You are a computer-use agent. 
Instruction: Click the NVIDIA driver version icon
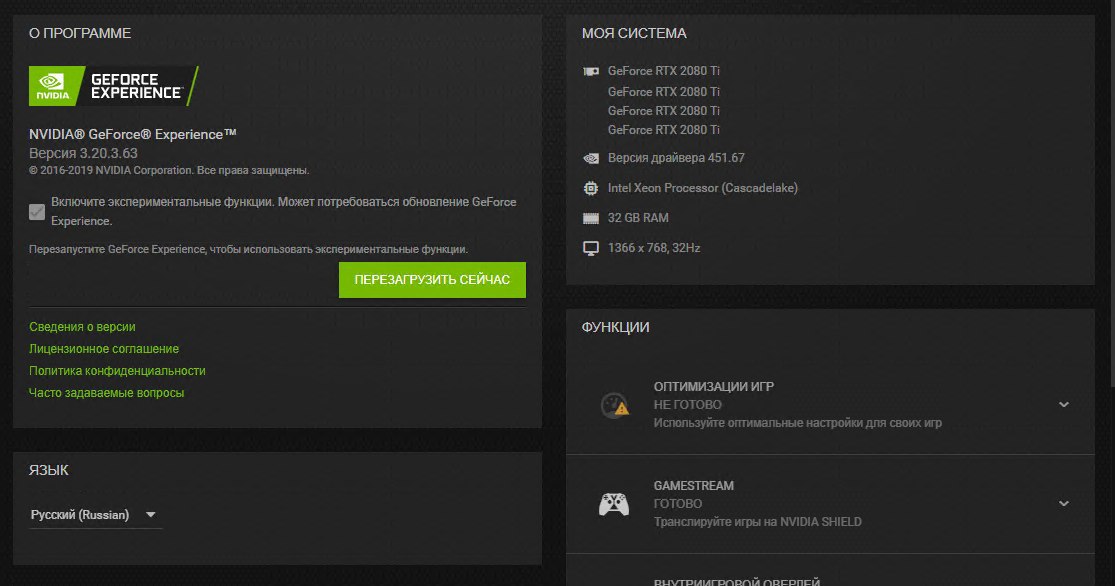pyautogui.click(x=591, y=158)
